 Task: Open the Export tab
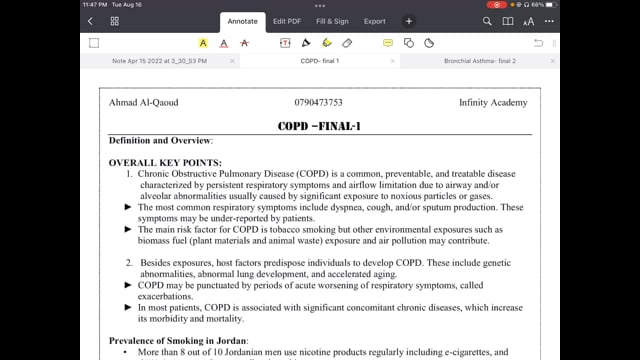coord(374,21)
